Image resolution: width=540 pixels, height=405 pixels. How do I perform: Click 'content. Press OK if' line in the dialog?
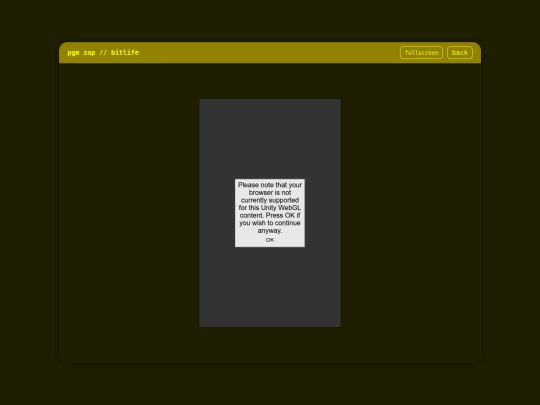270,215
